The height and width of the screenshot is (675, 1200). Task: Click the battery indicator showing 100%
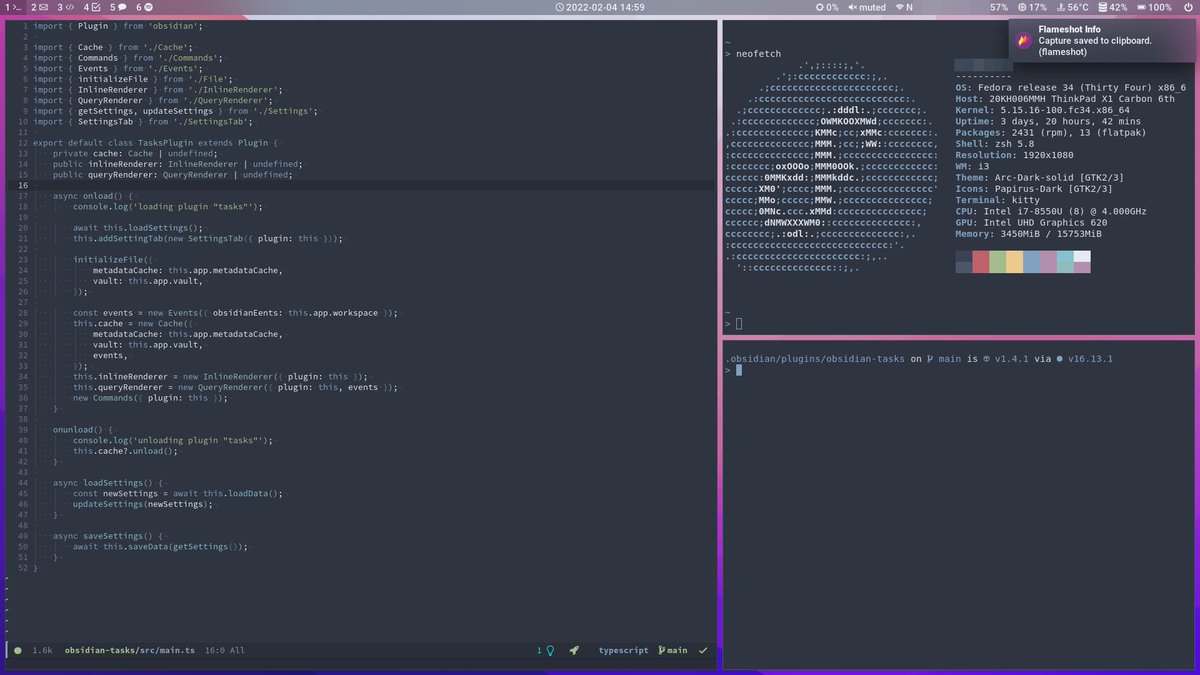click(x=1154, y=7)
